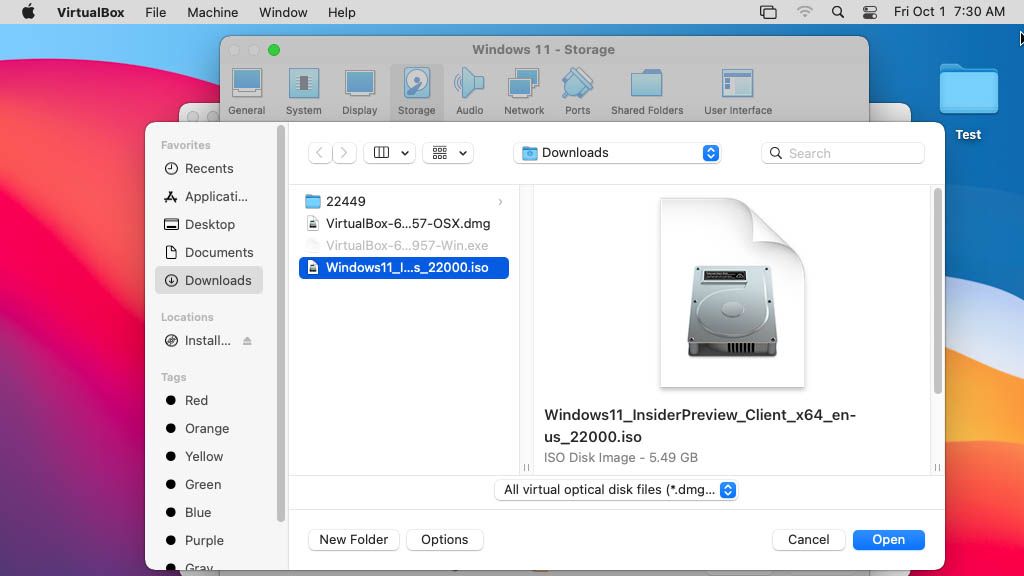Select the Windows11 Insider Preview ISO file
Screen dimensions: 1024x576
point(404,267)
